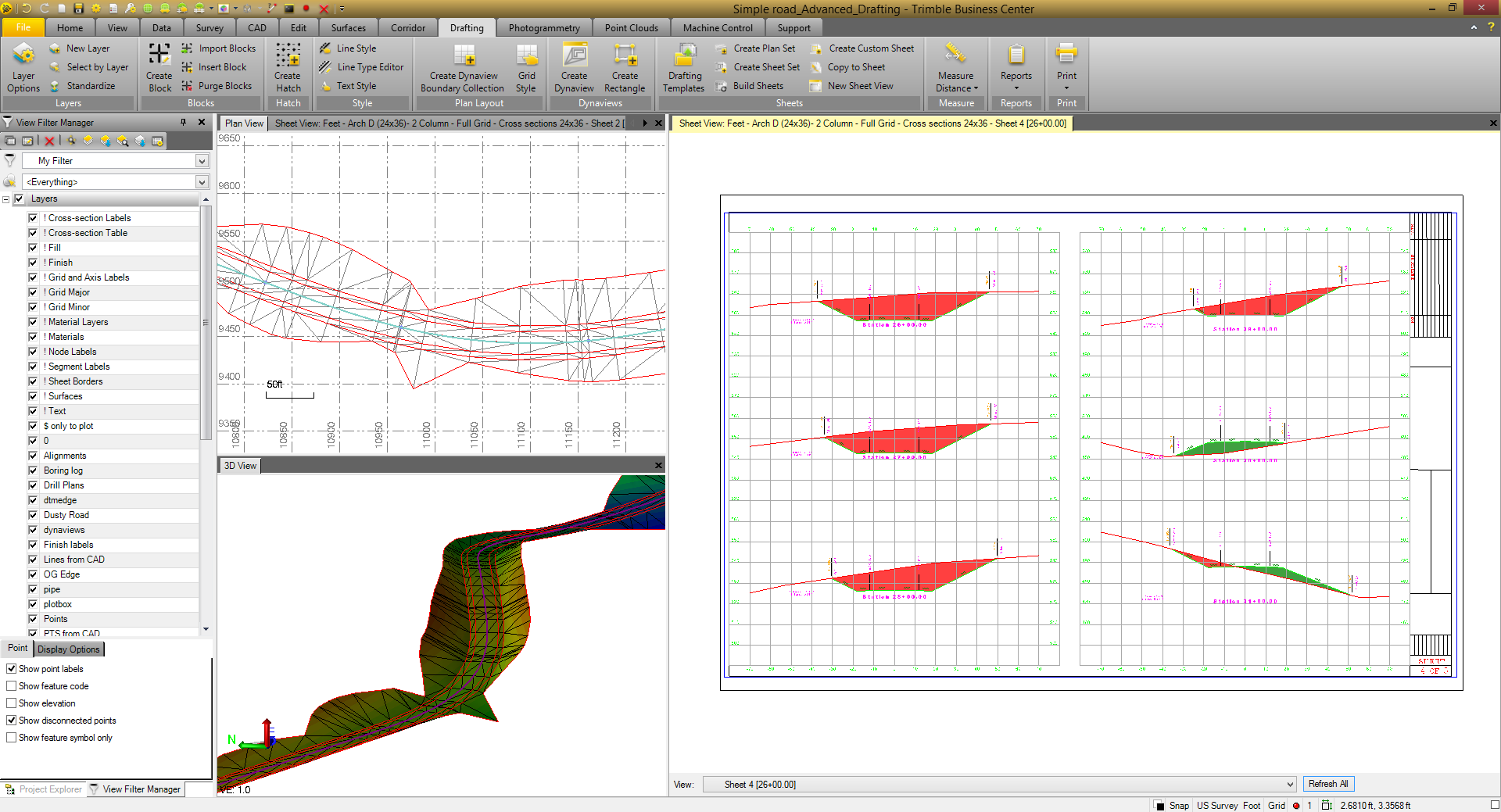This screenshot has width=1501, height=812.
Task: Click edit filter icon in View Filter Manager toolbar
Action: [x=27, y=141]
